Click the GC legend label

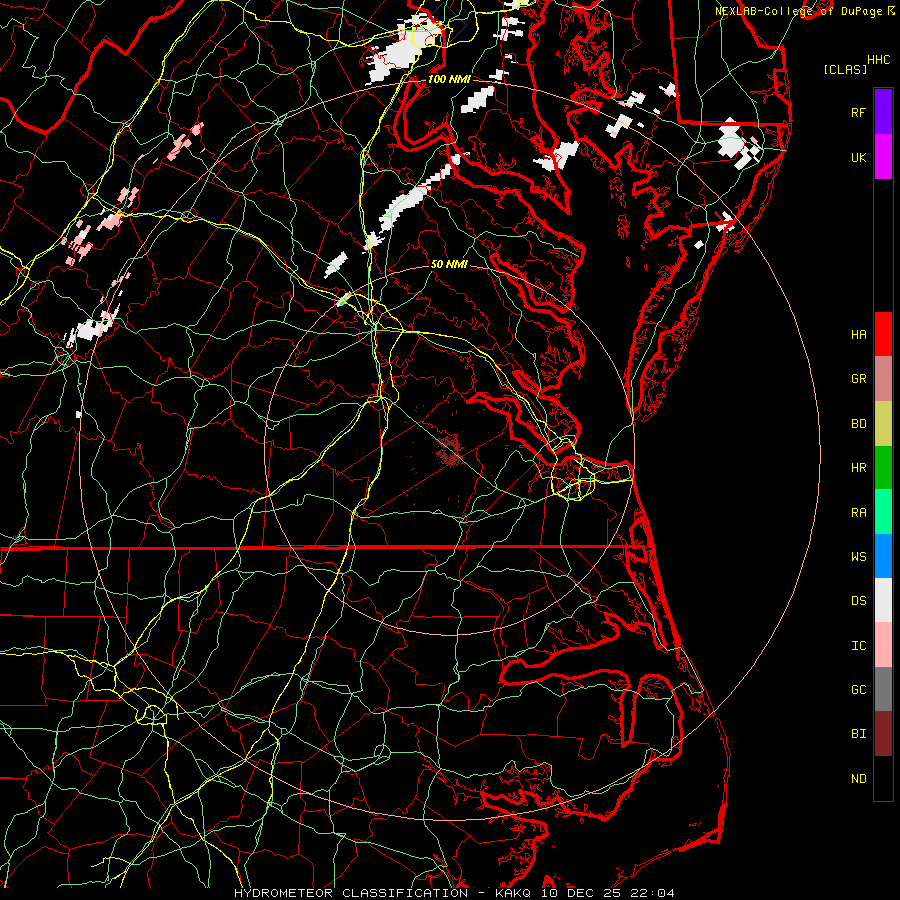[859, 689]
